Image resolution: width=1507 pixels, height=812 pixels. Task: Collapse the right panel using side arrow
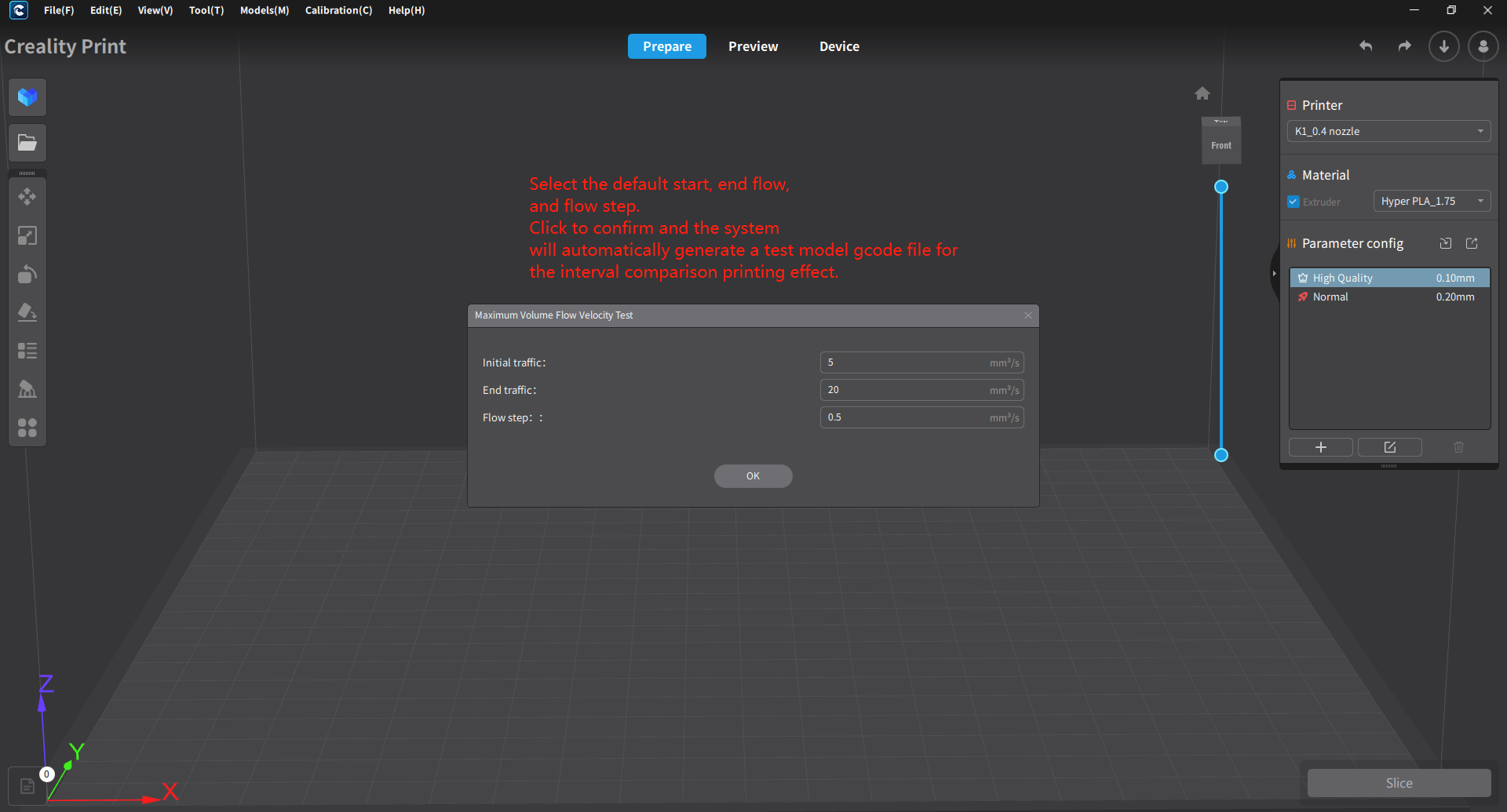point(1274,274)
